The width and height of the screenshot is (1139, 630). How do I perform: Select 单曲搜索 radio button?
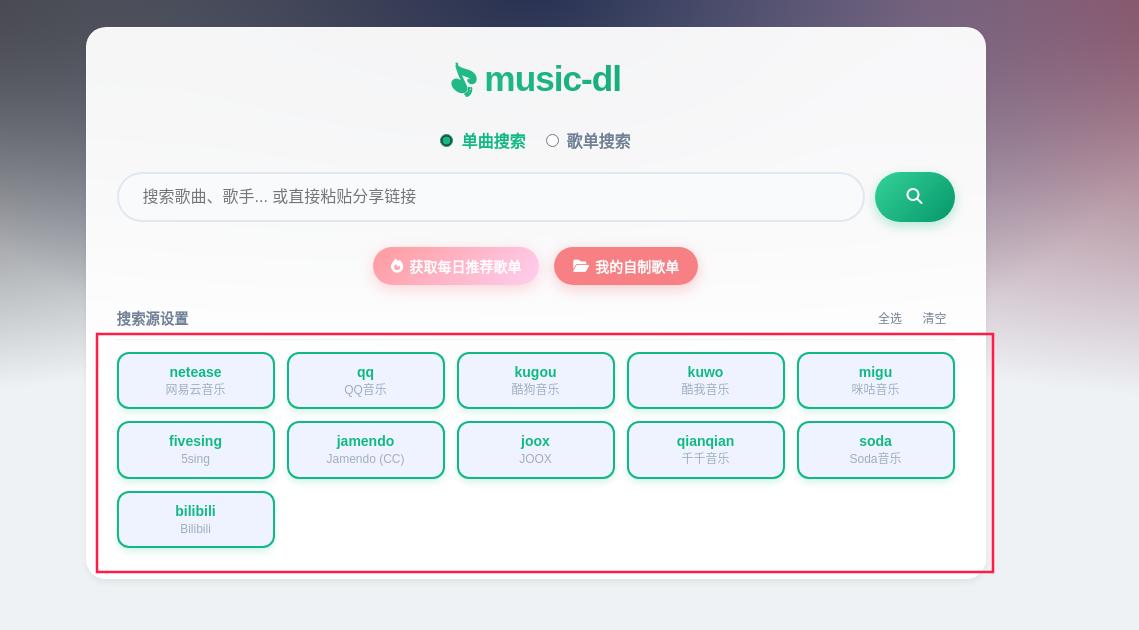click(x=447, y=141)
